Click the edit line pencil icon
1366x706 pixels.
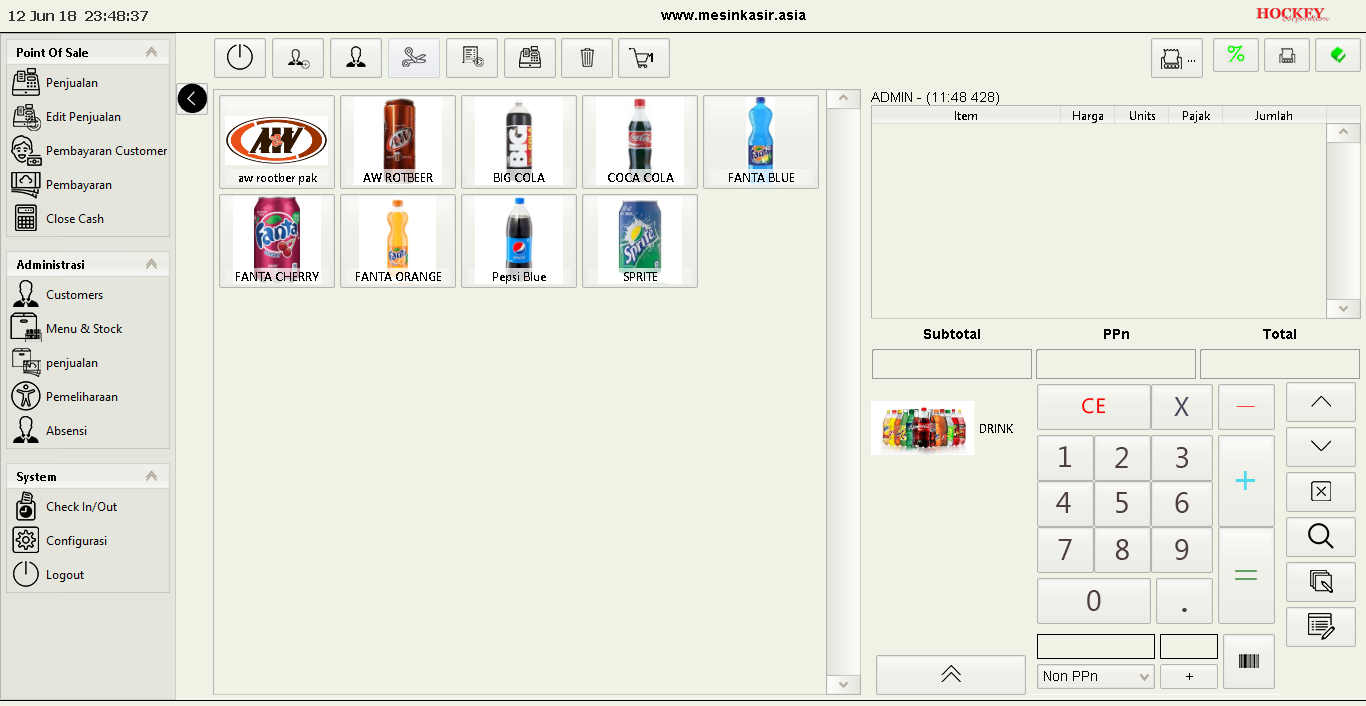click(x=1321, y=627)
